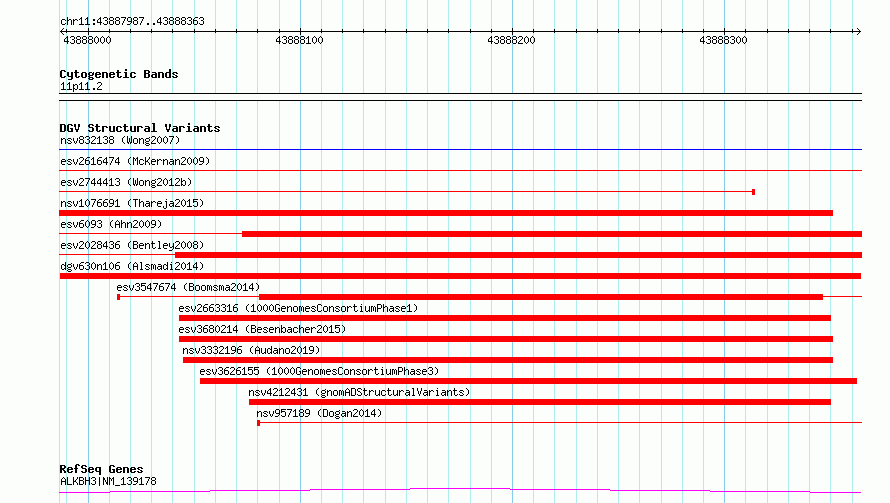890x503 pixels.
Task: Select variant esv6093 (Ahn2009) label
Action: coord(111,224)
